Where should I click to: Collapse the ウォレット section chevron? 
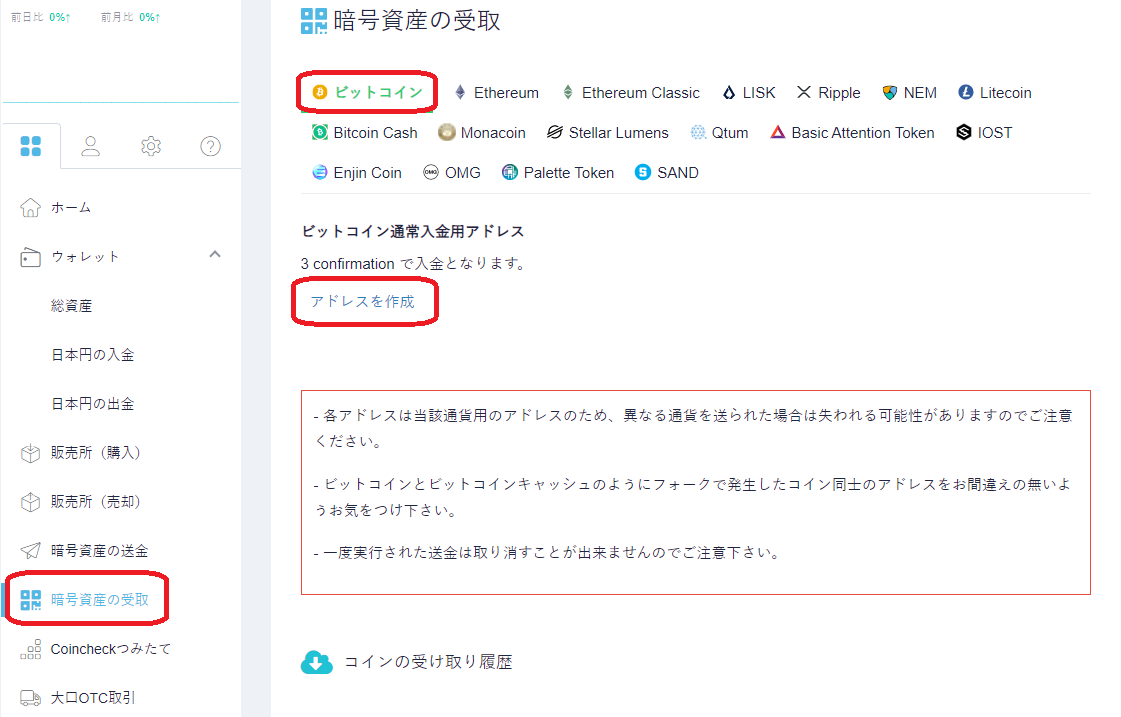(215, 254)
